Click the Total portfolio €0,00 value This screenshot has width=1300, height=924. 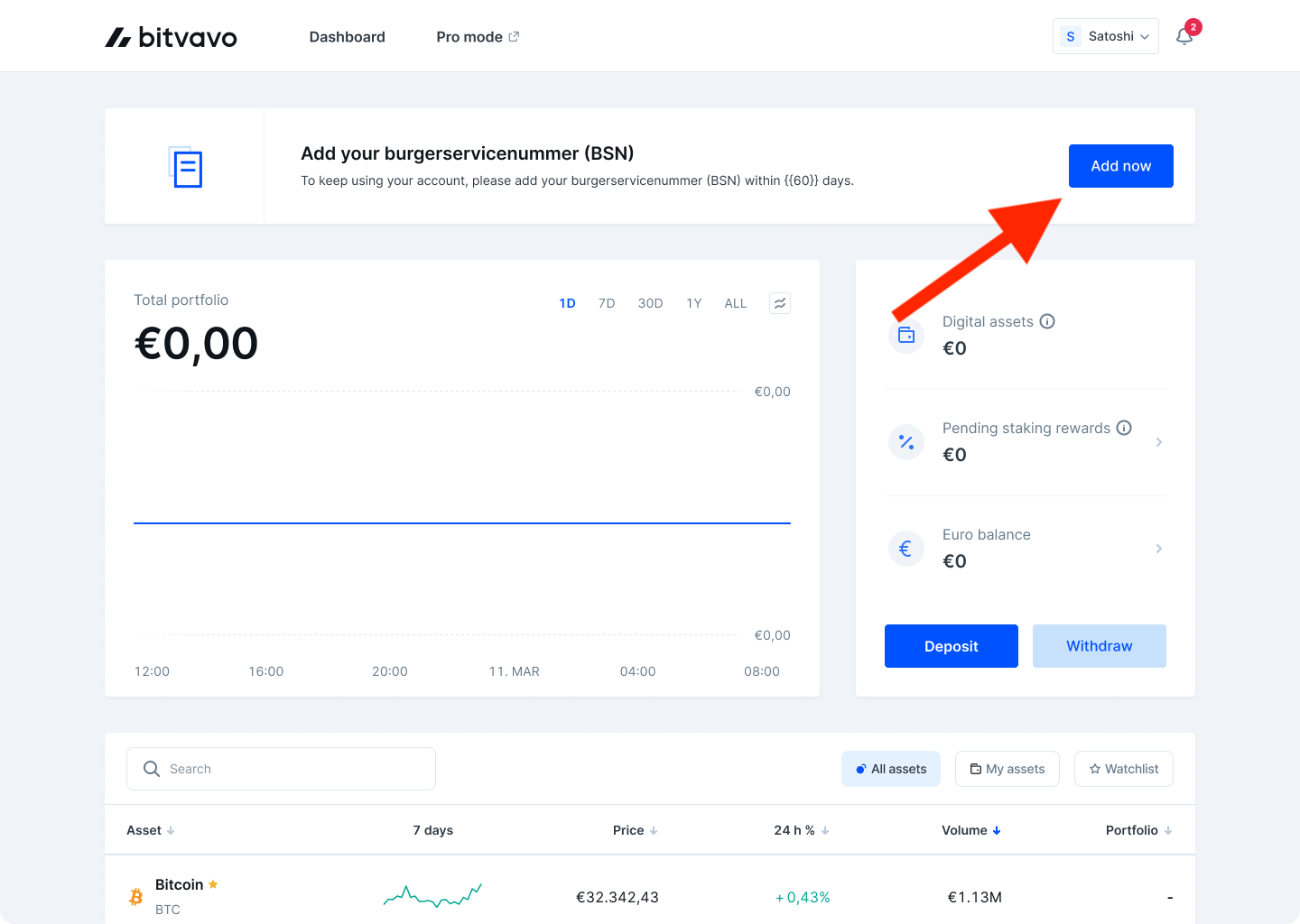point(197,344)
